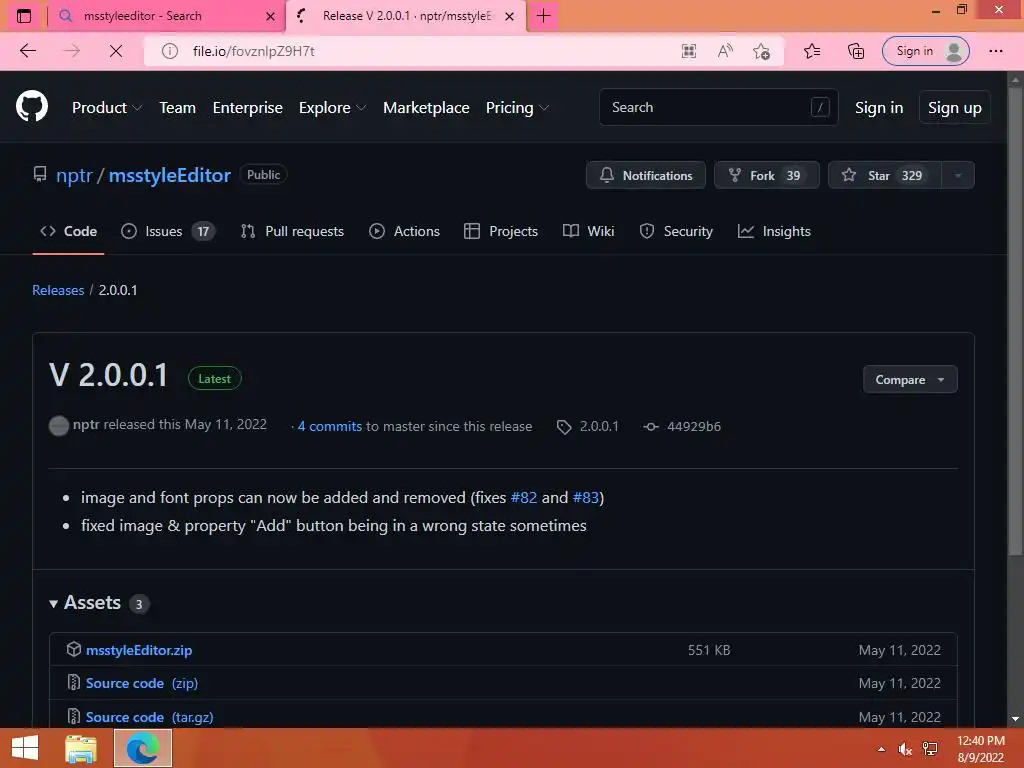Open the Projects tab
The image size is (1024, 768).
[x=501, y=231]
